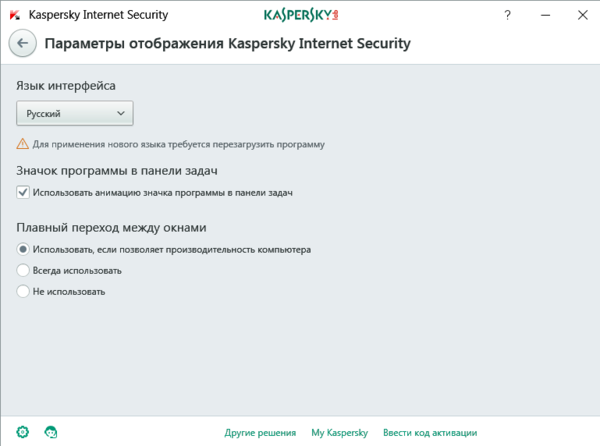
Task: Go to the "My Kaspersky" link
Action: (340, 433)
